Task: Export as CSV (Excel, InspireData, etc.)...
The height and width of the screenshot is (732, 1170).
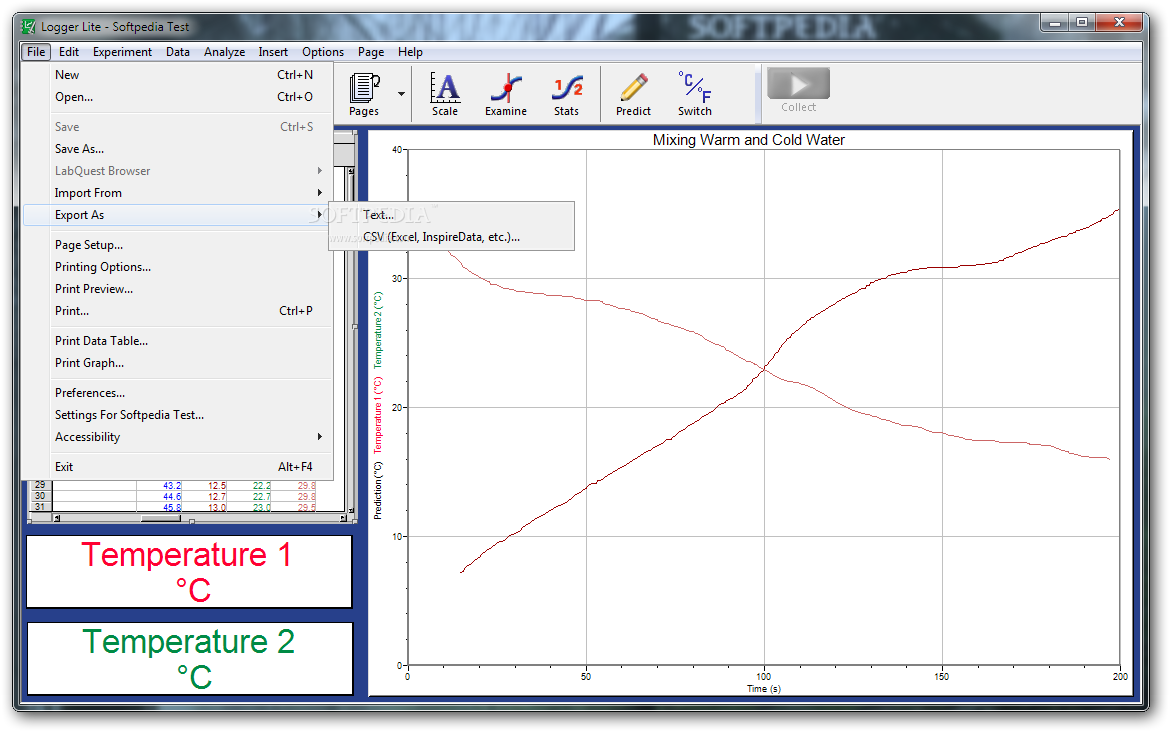Action: point(451,237)
